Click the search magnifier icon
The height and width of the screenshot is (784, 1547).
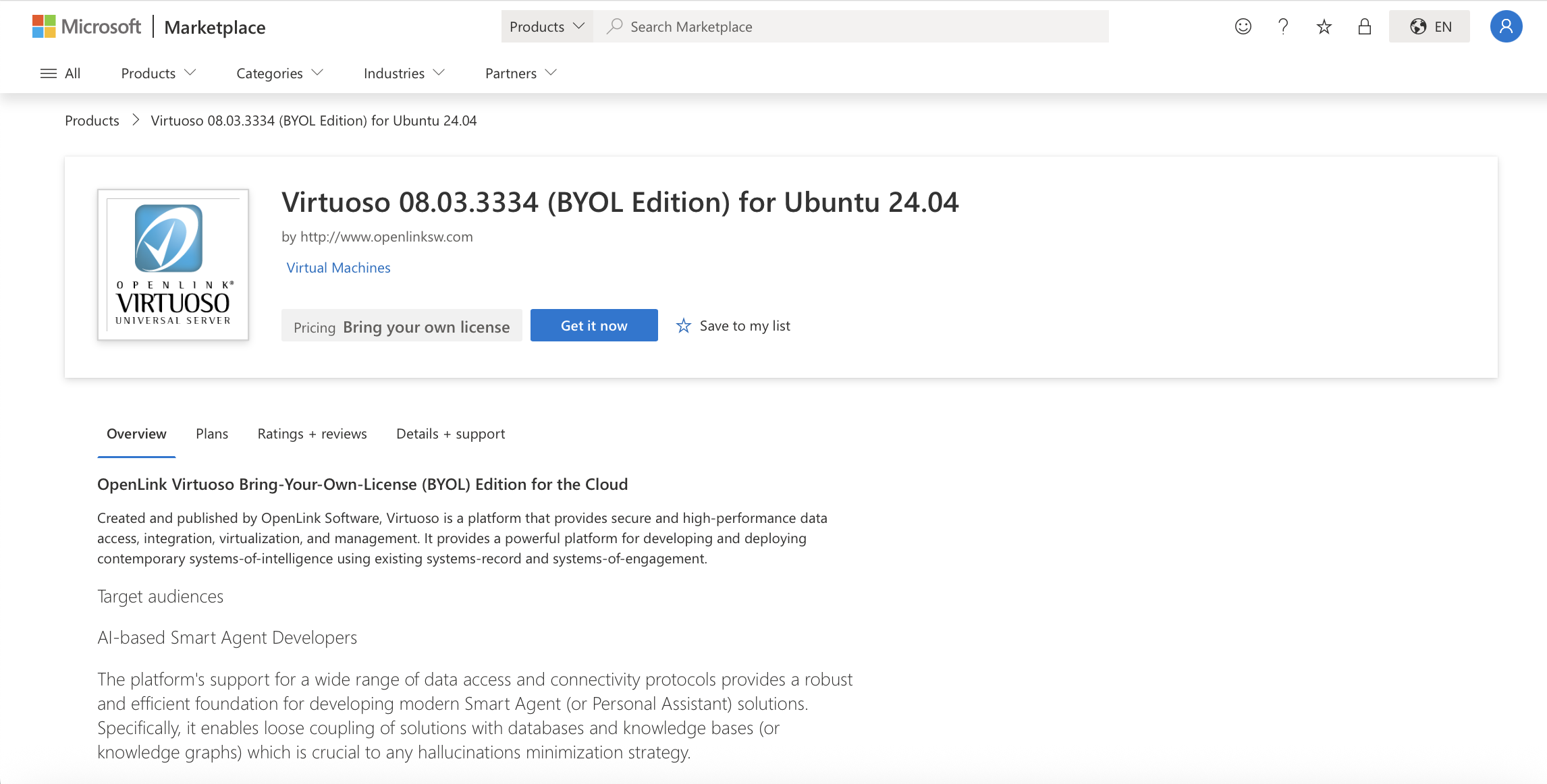tap(614, 26)
